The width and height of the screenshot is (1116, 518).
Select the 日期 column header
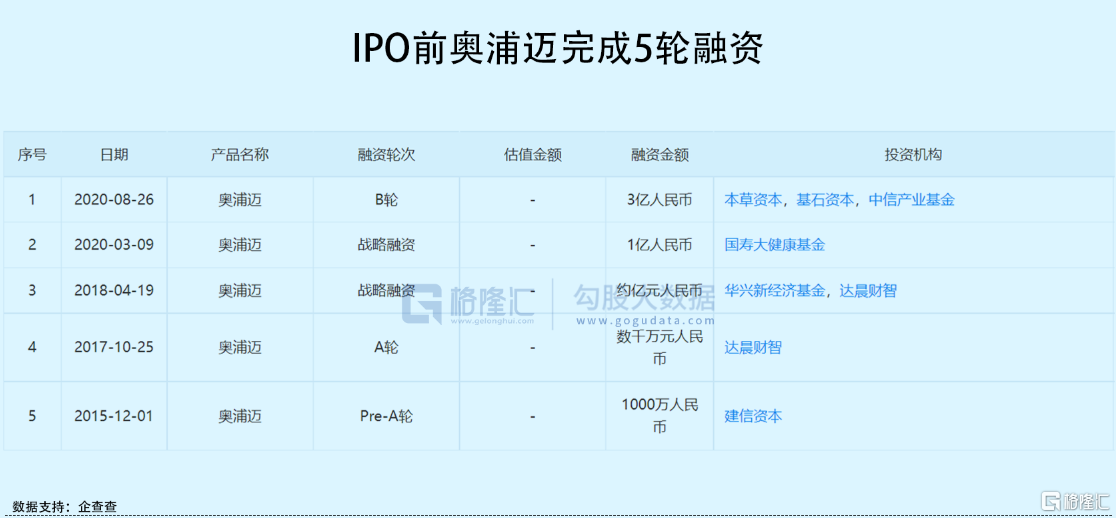click(x=114, y=154)
